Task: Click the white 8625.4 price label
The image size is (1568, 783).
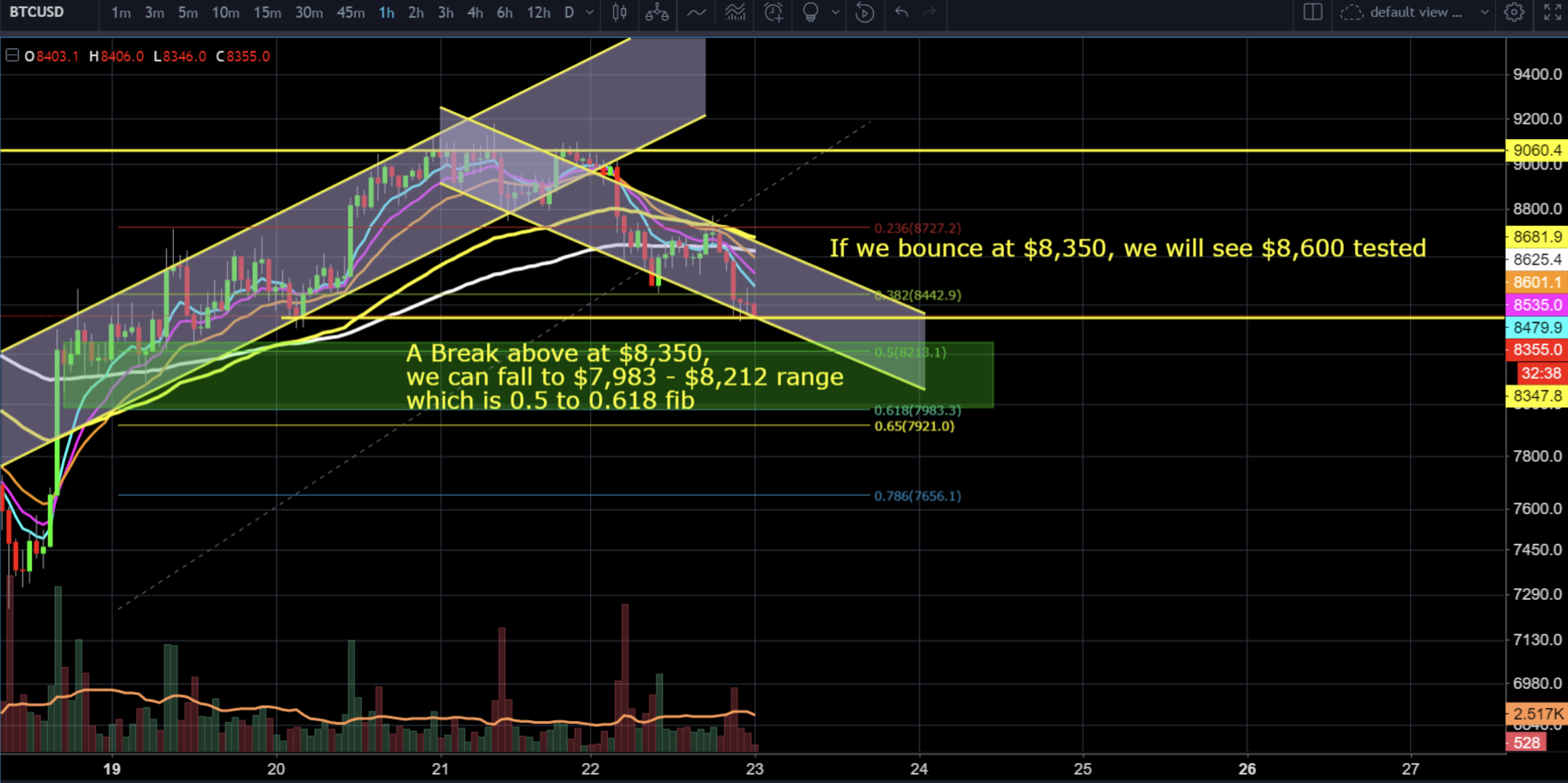Action: pos(1536,260)
